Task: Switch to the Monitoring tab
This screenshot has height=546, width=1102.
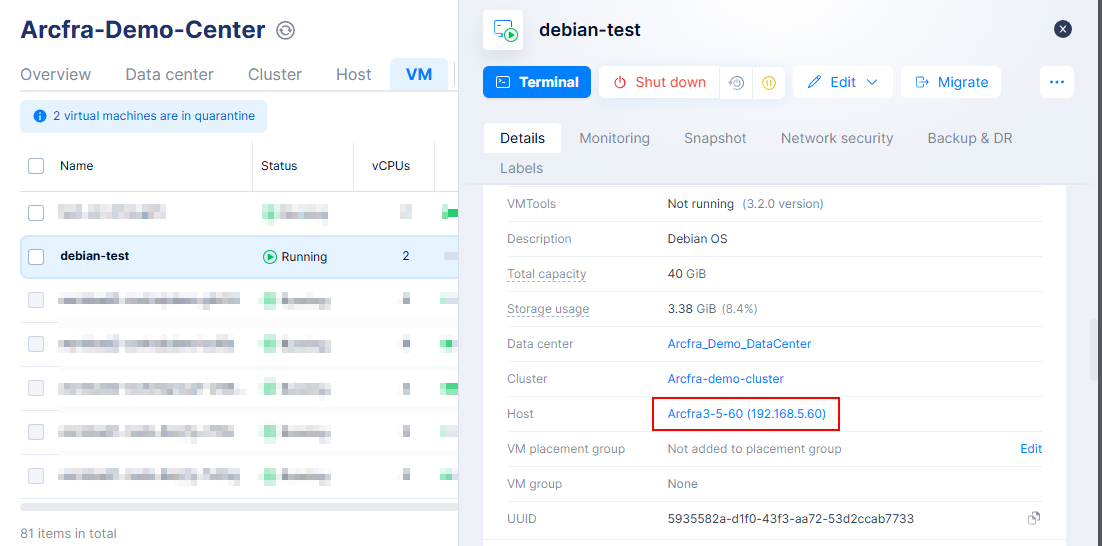Action: [x=614, y=138]
